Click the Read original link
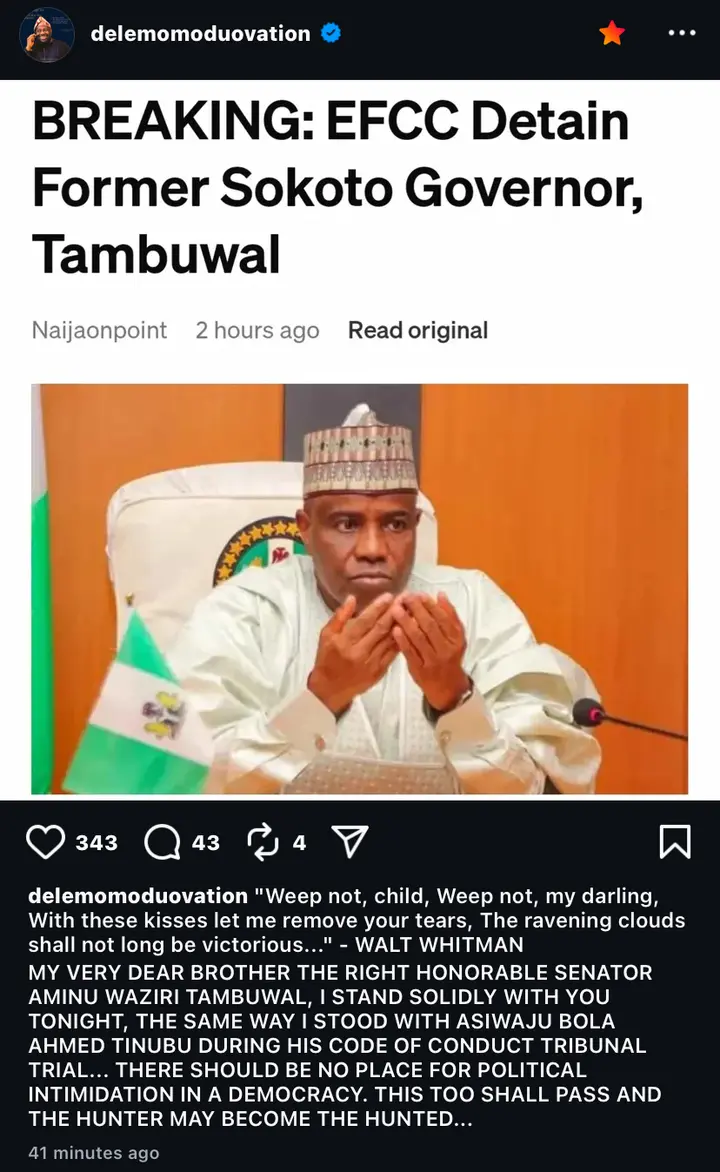Viewport: 720px width, 1172px height. point(418,330)
